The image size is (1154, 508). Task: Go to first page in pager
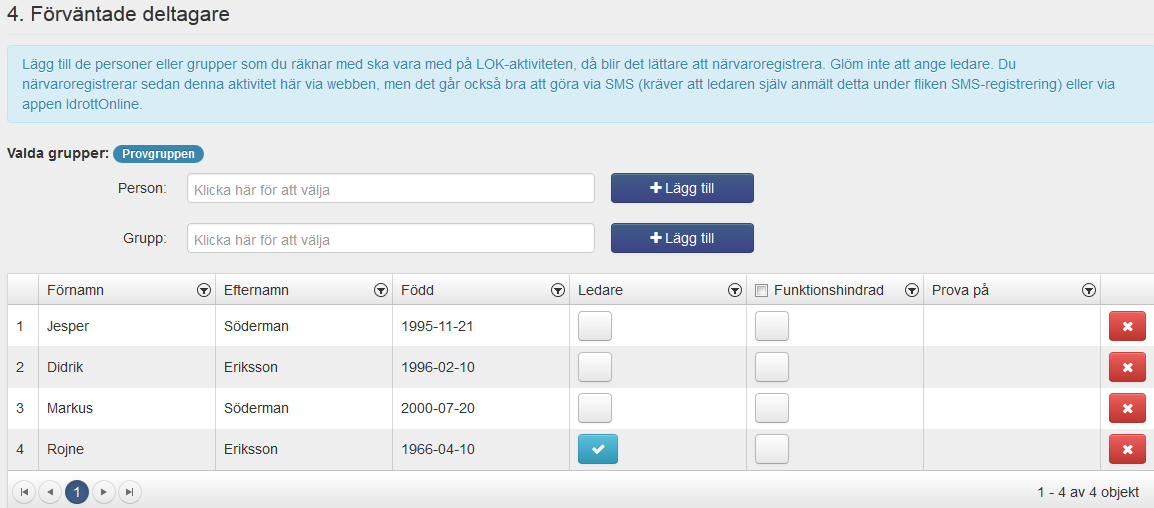[x=24, y=492]
